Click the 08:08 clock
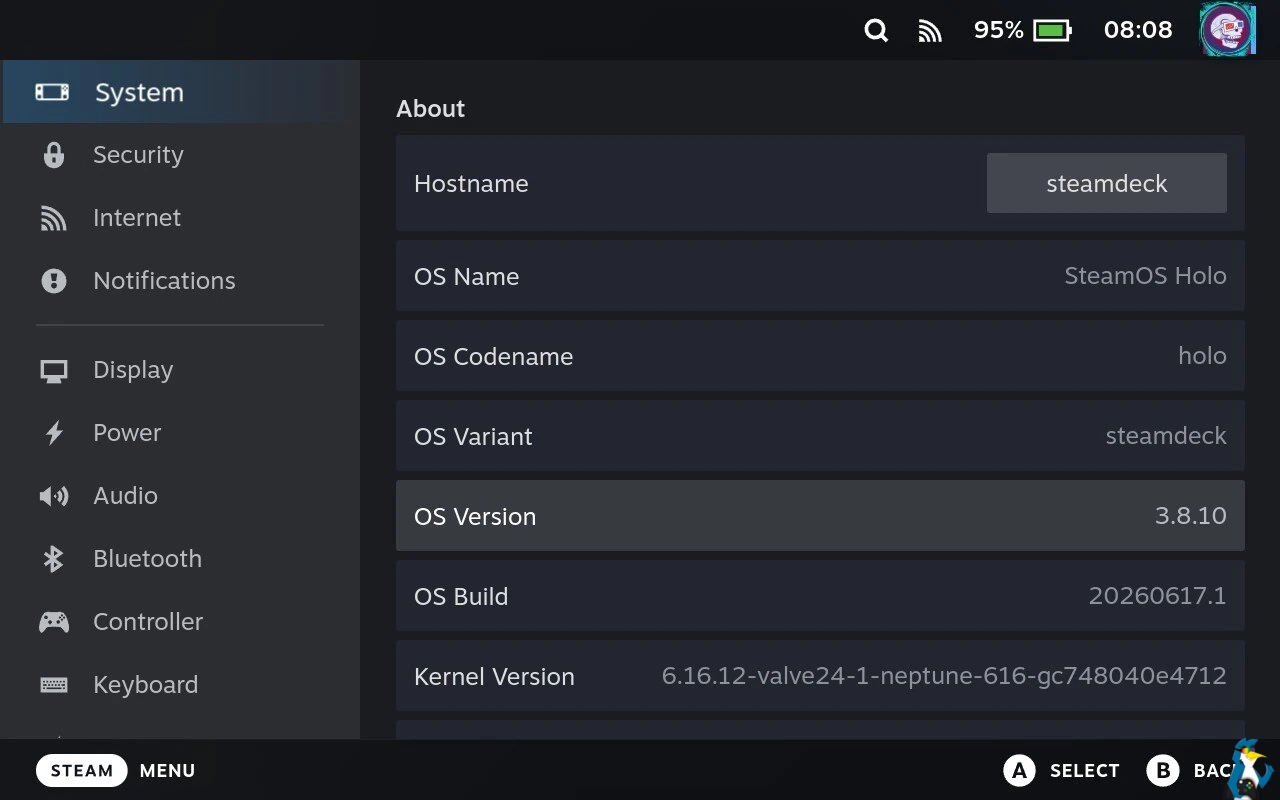Viewport: 1280px width, 800px height. [x=1138, y=30]
